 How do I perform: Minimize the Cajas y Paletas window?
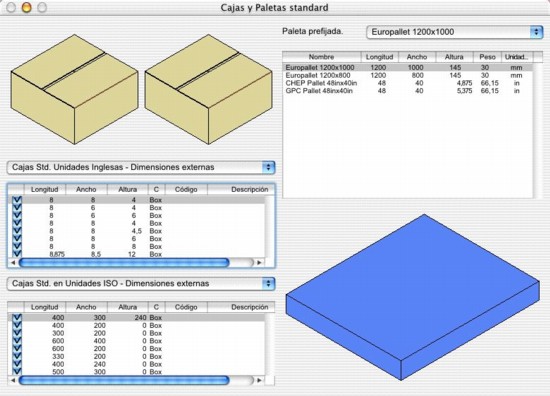tap(26, 7)
